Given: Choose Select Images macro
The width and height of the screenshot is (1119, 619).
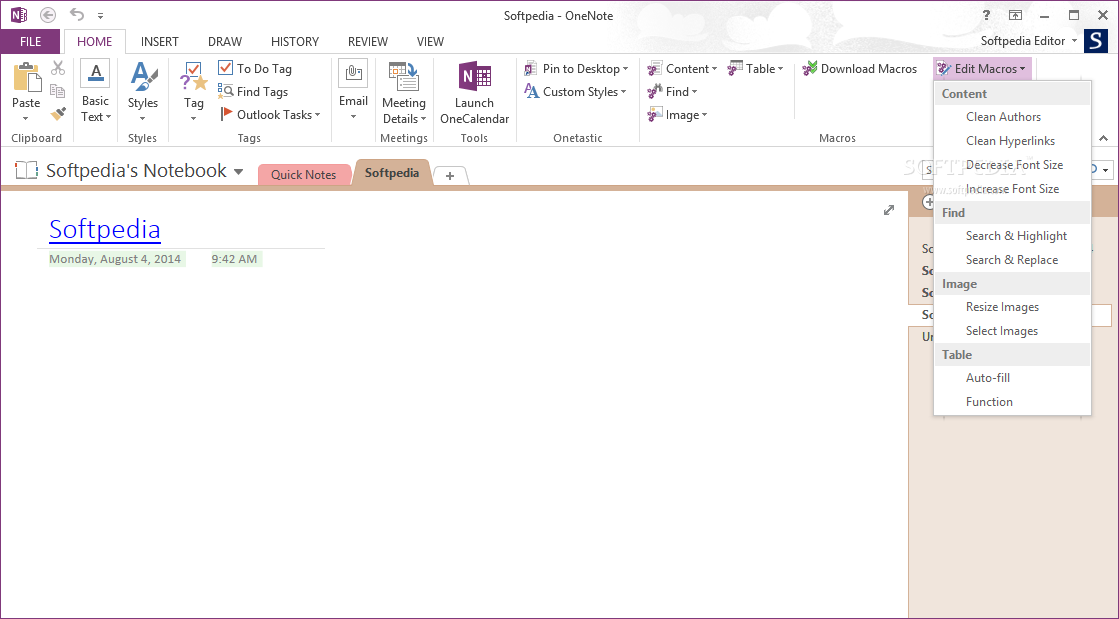Looking at the screenshot, I should tap(1012, 331).
